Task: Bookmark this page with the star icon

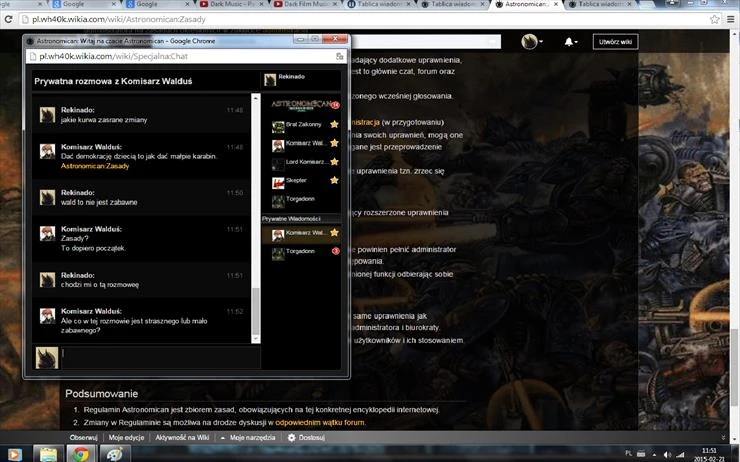Action: coord(715,19)
